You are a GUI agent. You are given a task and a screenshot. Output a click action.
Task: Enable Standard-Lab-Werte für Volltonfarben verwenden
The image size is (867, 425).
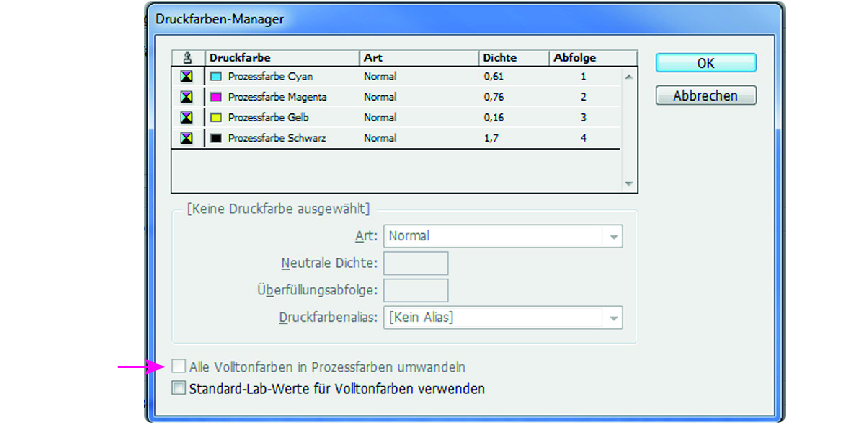(179, 388)
